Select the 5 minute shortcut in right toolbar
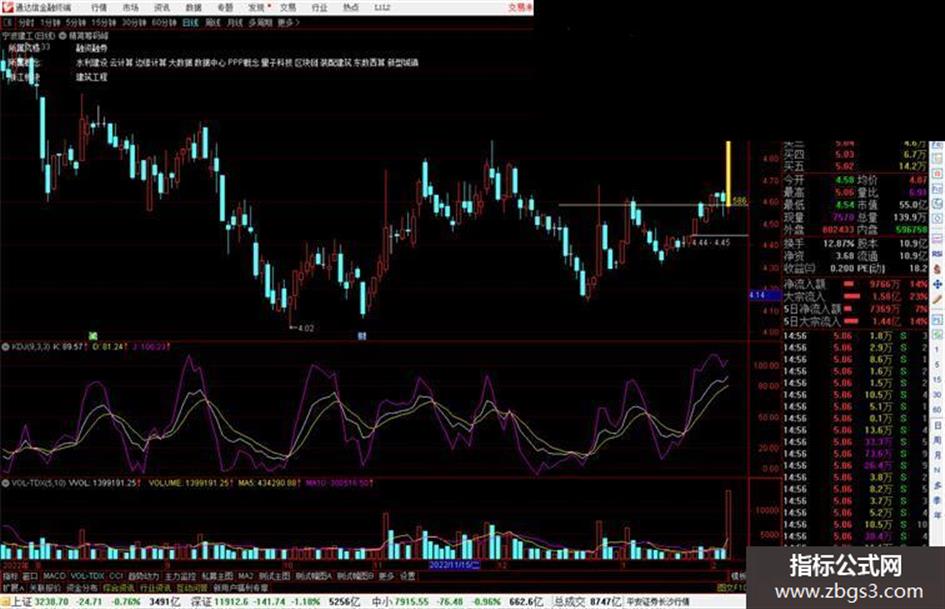 pyautogui.click(x=937, y=365)
